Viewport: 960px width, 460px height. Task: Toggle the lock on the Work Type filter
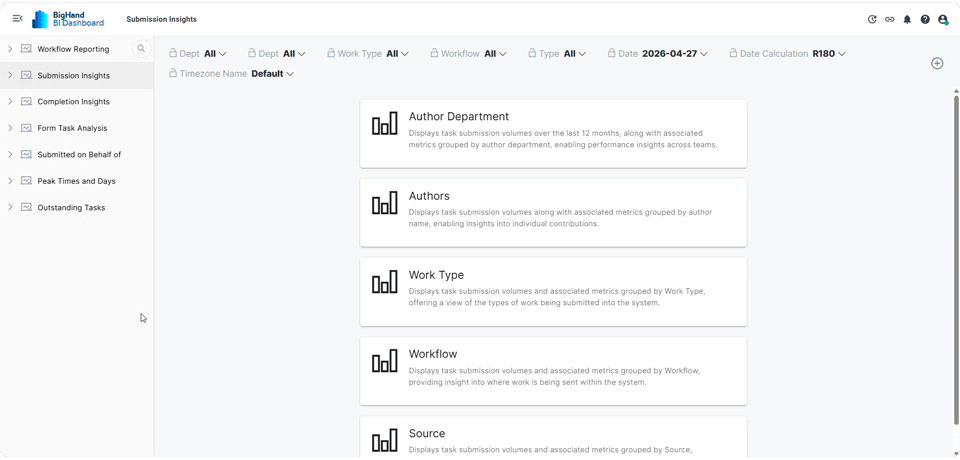click(331, 53)
